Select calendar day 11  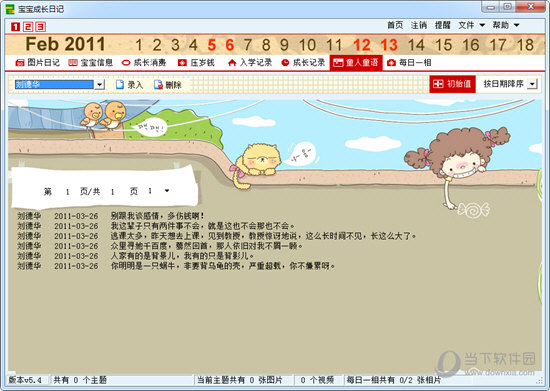(334, 45)
